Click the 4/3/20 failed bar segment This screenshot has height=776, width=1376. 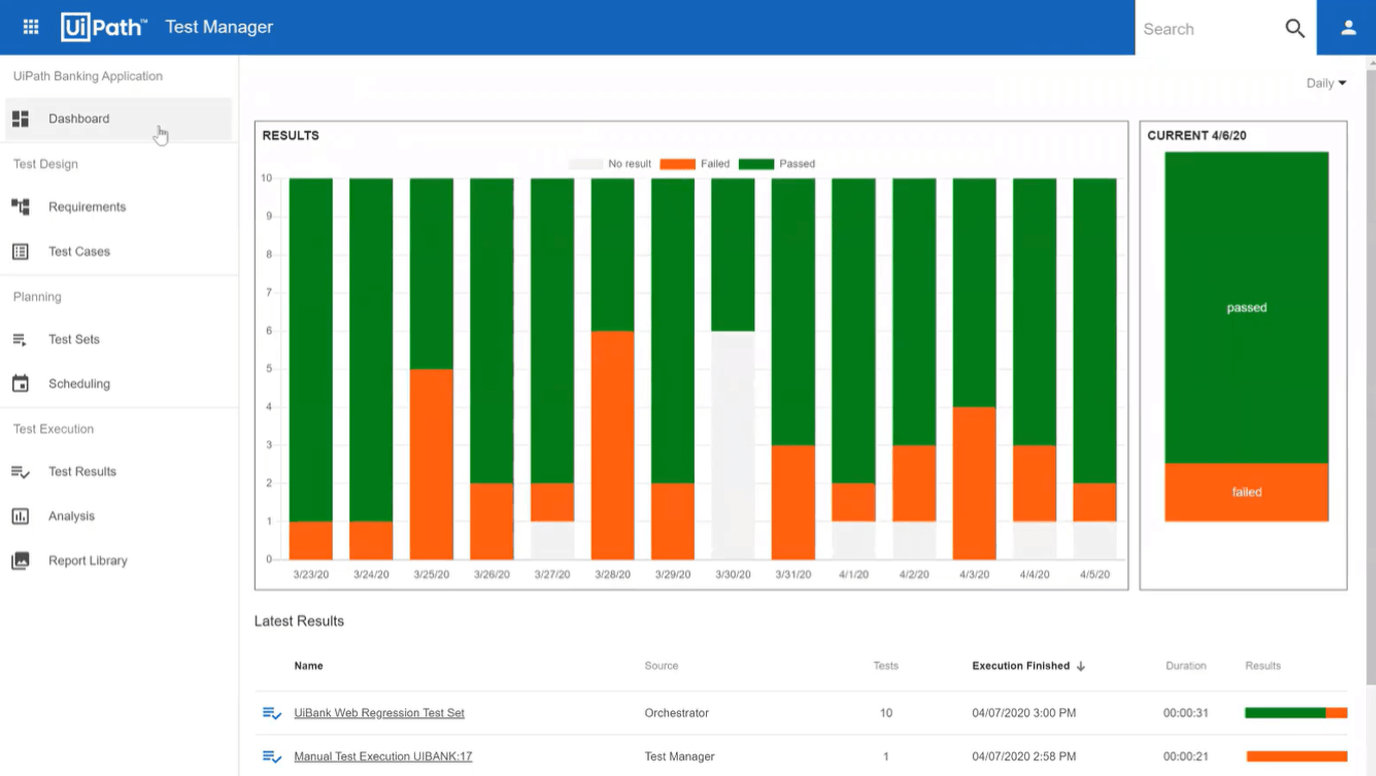pyautogui.click(x=974, y=483)
